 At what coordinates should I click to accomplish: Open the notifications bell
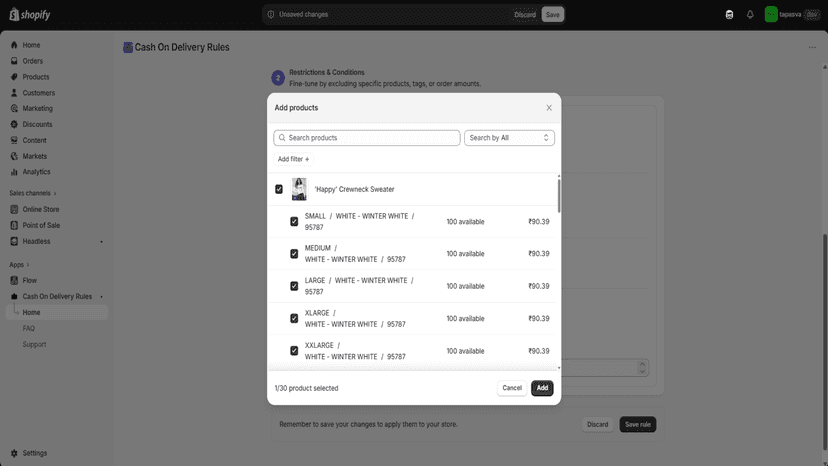pyautogui.click(x=750, y=14)
